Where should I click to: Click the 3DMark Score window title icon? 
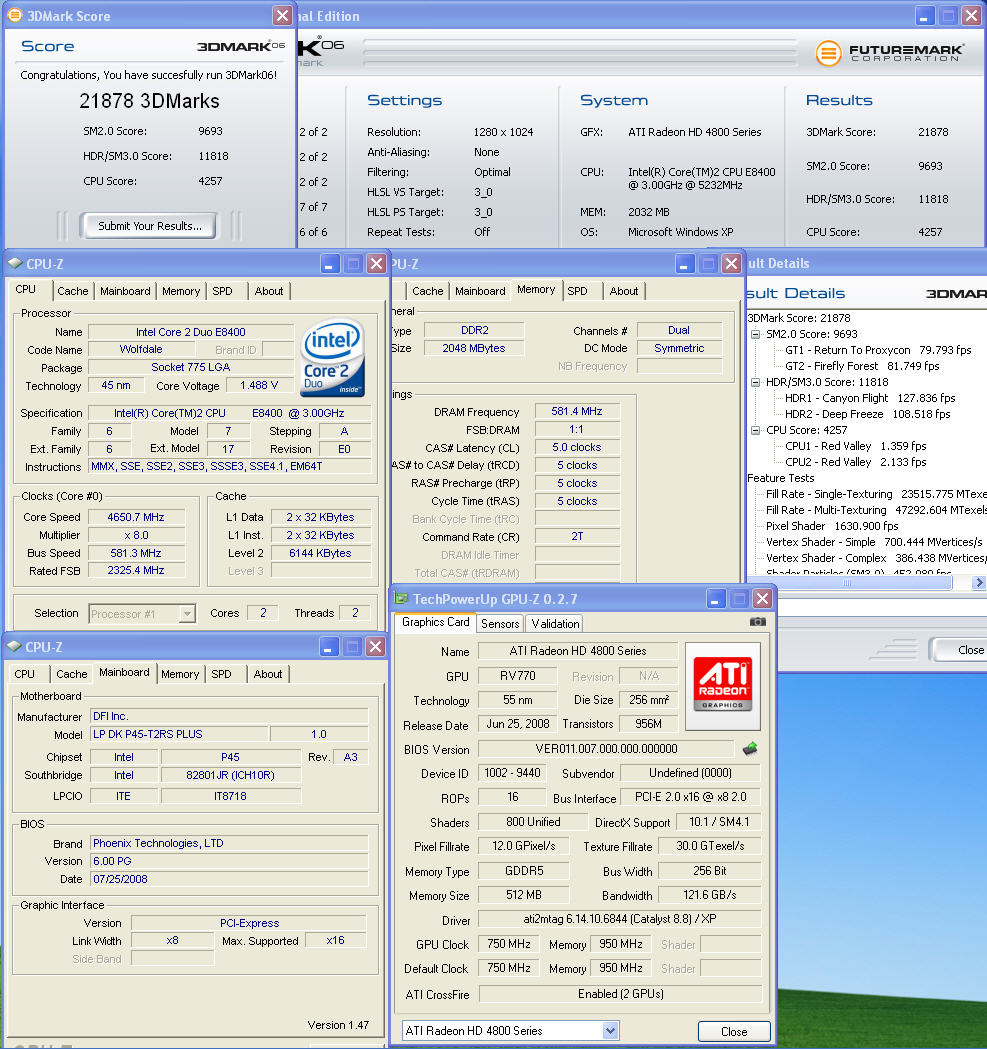[x=14, y=15]
